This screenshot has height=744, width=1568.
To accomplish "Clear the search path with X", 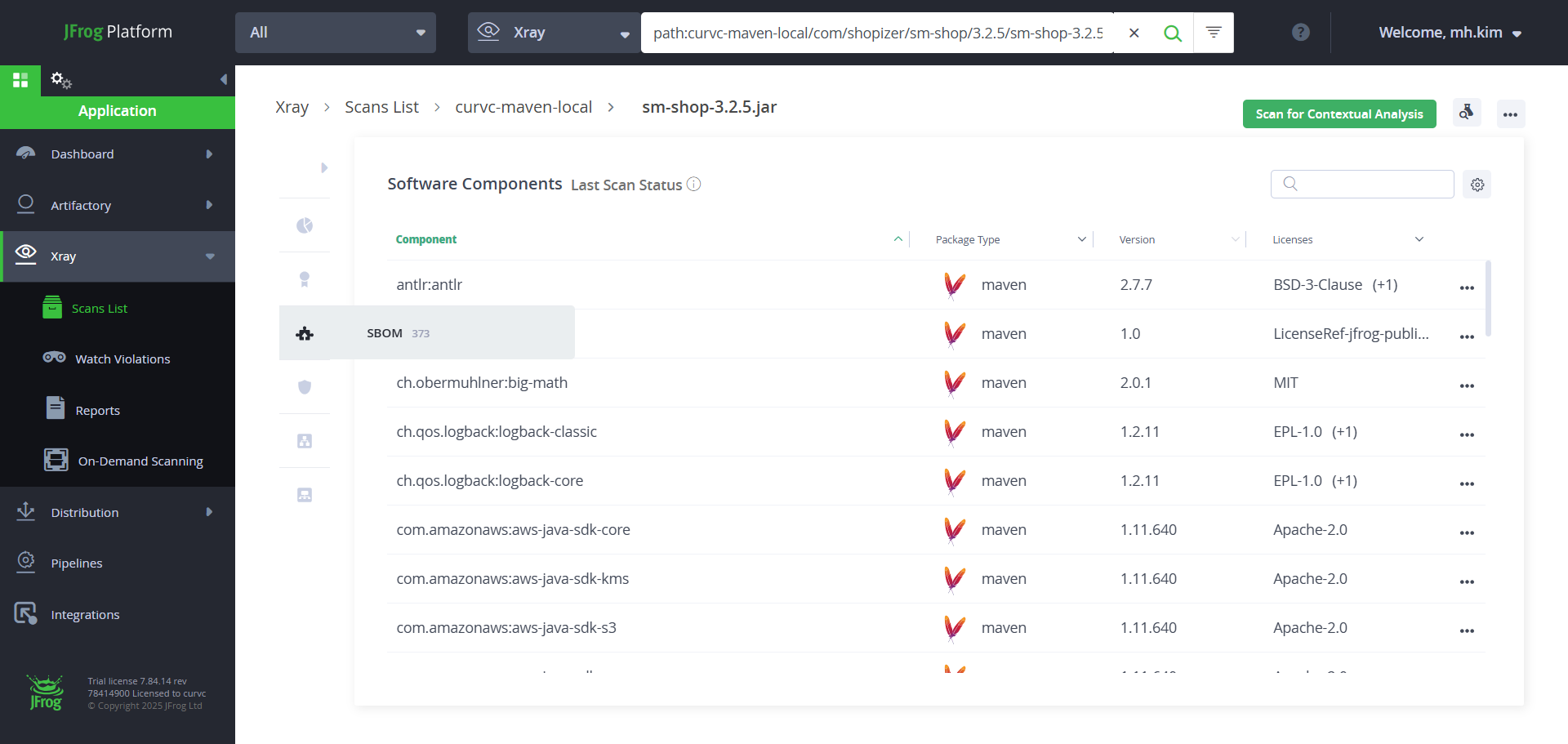I will tap(1134, 33).
